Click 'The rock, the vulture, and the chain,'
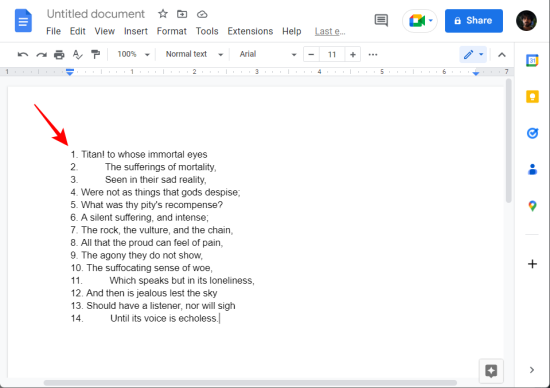 [157, 230]
